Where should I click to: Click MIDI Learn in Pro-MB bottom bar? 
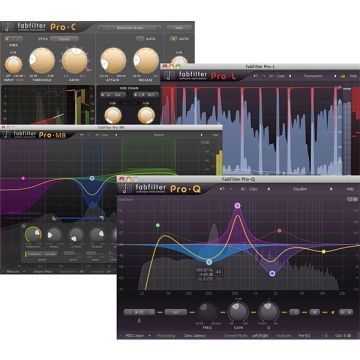[x=14, y=271]
